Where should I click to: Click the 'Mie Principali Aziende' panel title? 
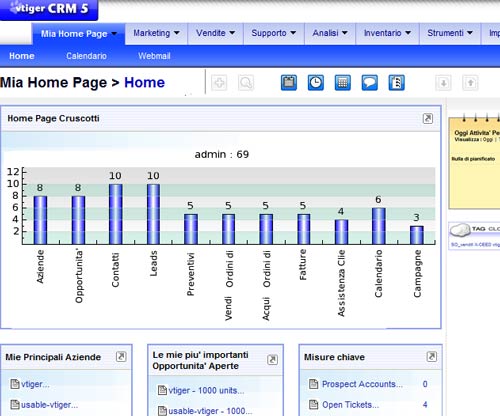click(53, 357)
